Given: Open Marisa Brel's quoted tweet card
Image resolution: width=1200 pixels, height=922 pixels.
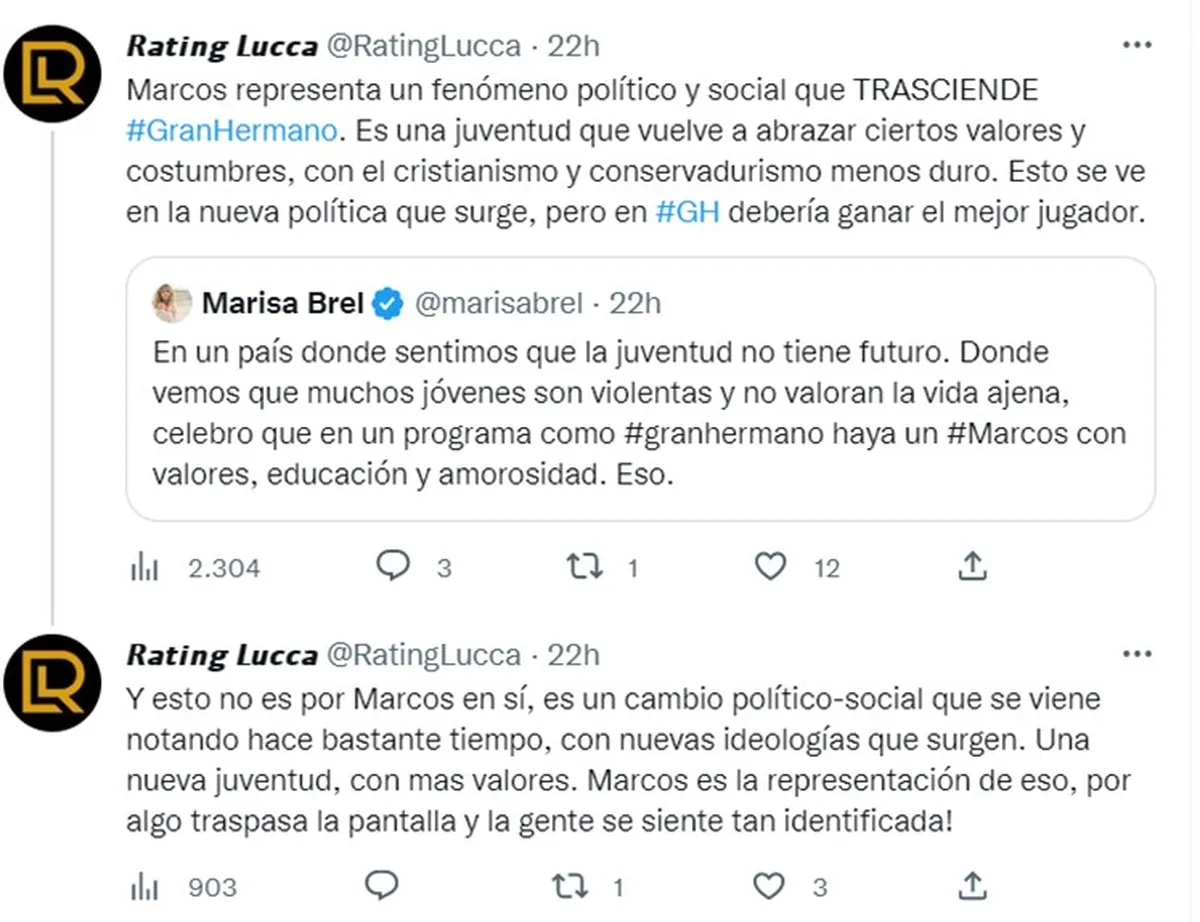Looking at the screenshot, I should [x=640, y=420].
